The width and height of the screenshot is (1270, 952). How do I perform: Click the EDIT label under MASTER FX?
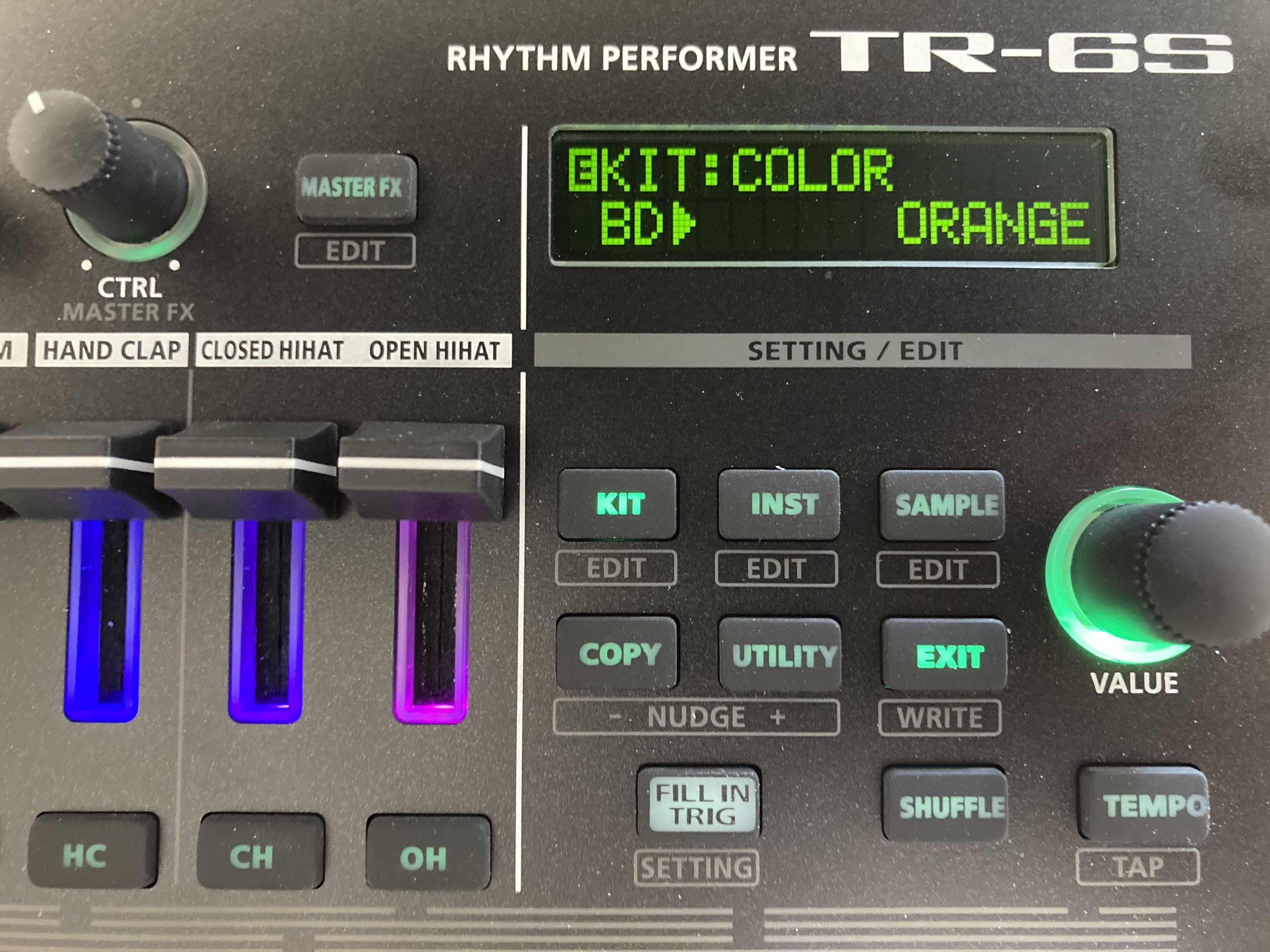tap(355, 251)
